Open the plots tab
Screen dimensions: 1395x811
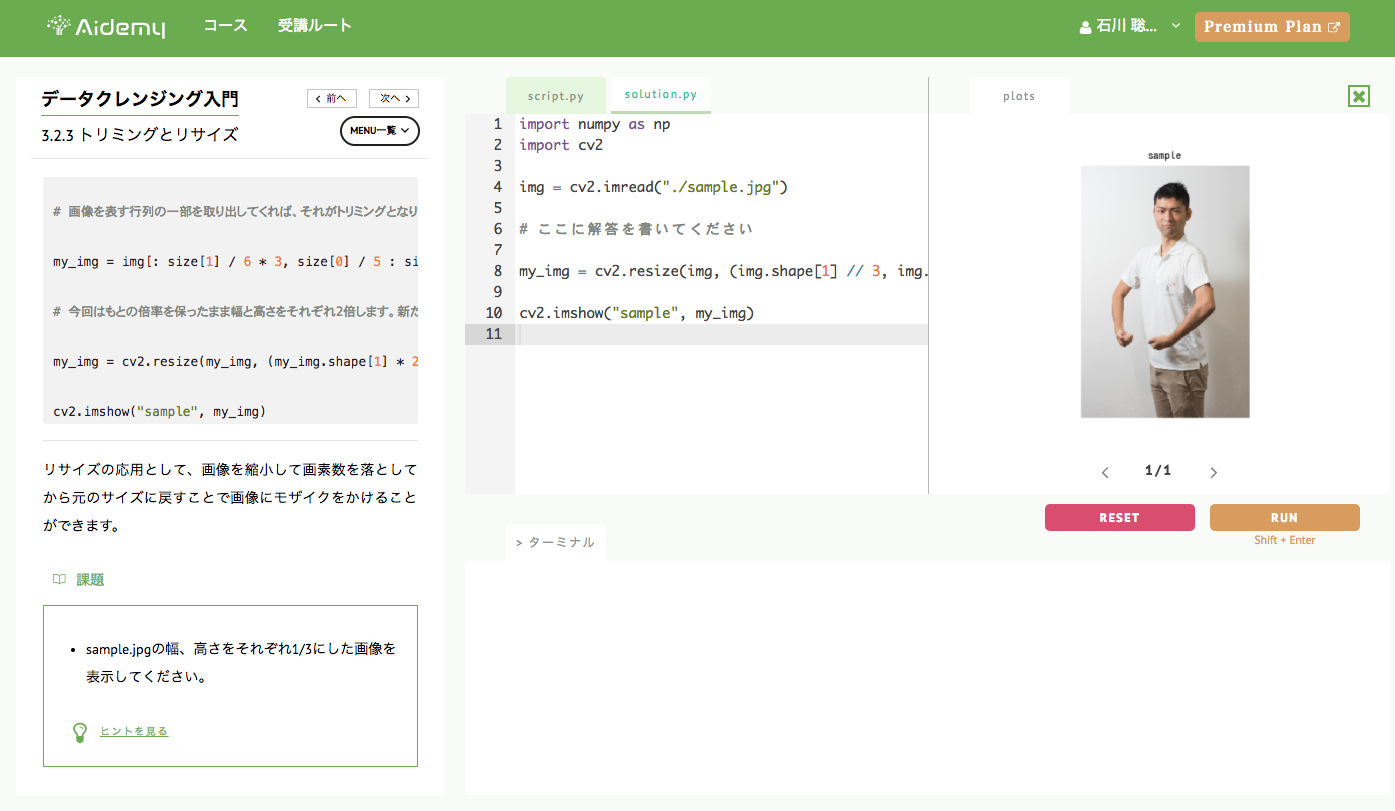[x=1018, y=96]
